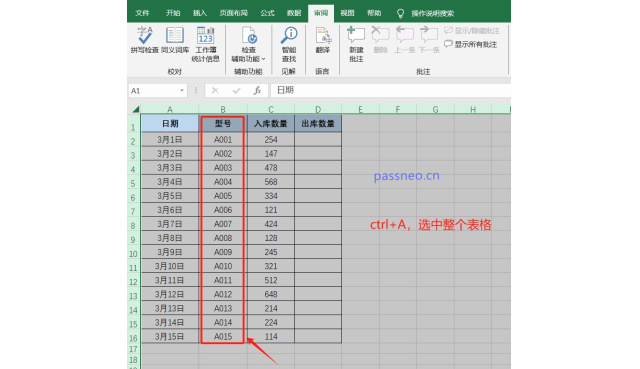This screenshot has width=640, height=369.
Task: Click the cancel X in formula bar
Action: [215, 90]
